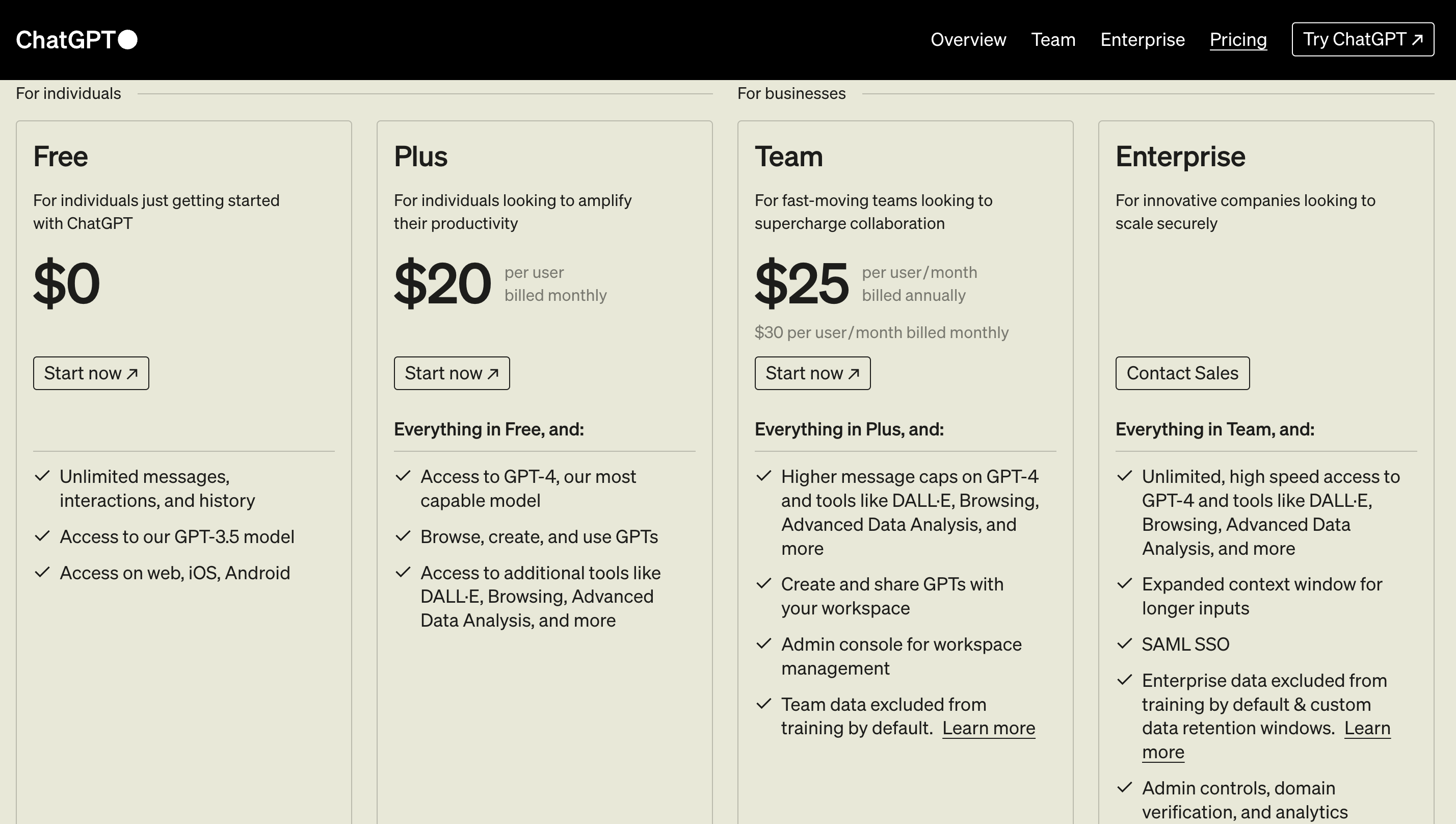Click checkmark beside 'Access to GPT-4, our most capable'

tap(403, 476)
